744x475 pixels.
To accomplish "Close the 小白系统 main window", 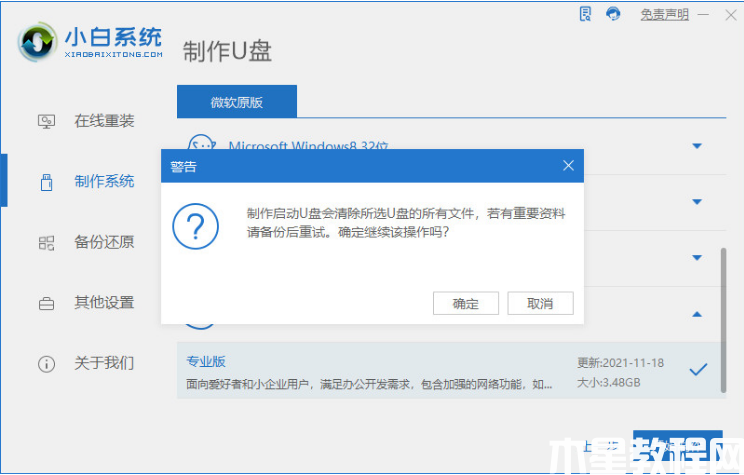I will pos(731,15).
